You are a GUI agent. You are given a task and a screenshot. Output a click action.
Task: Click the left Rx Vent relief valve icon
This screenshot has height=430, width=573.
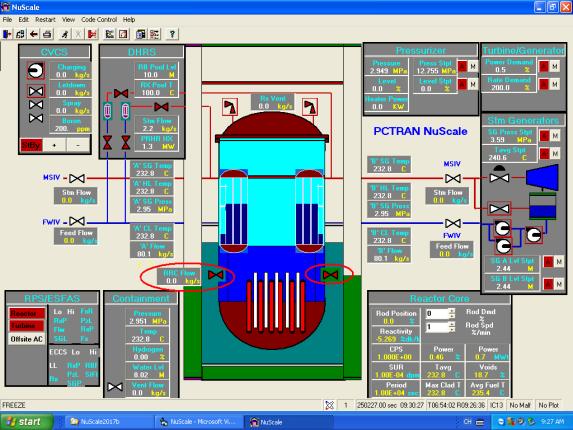tap(230, 107)
